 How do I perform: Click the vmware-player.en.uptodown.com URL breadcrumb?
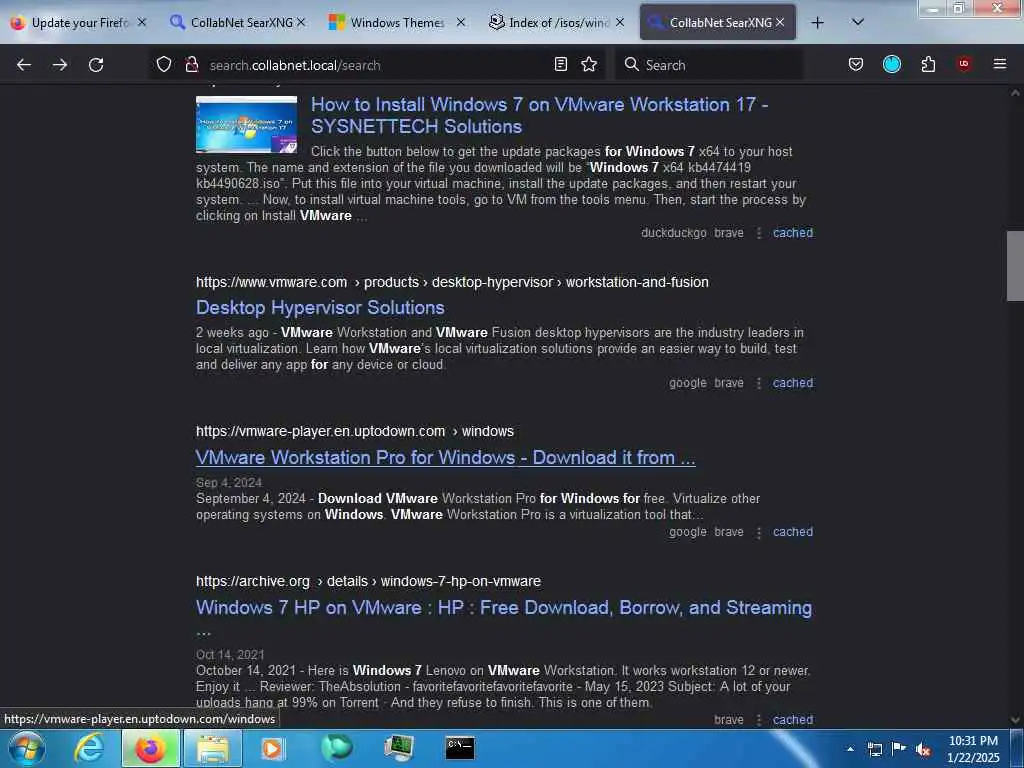pyautogui.click(x=355, y=432)
